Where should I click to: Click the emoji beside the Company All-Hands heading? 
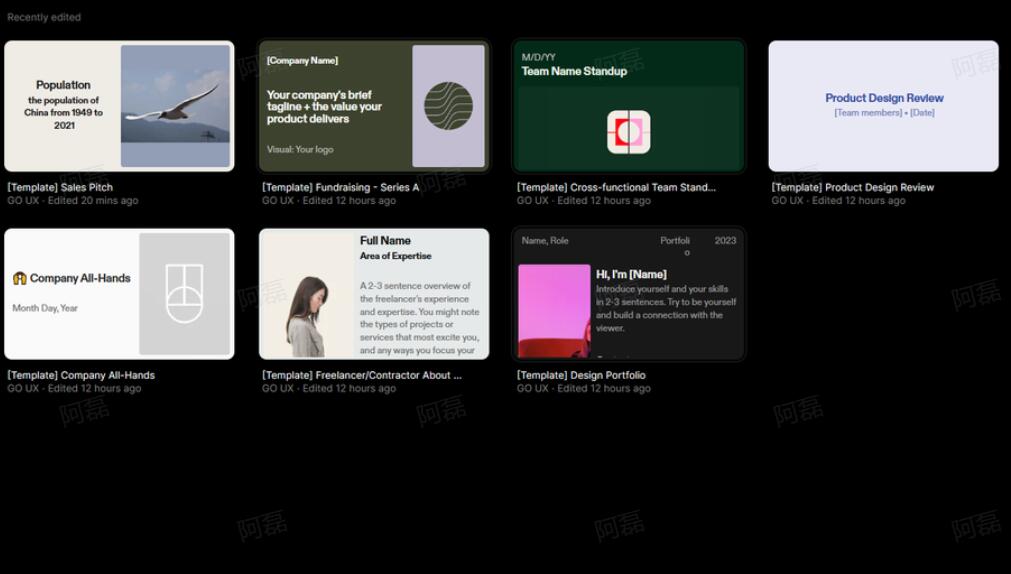coord(19,278)
